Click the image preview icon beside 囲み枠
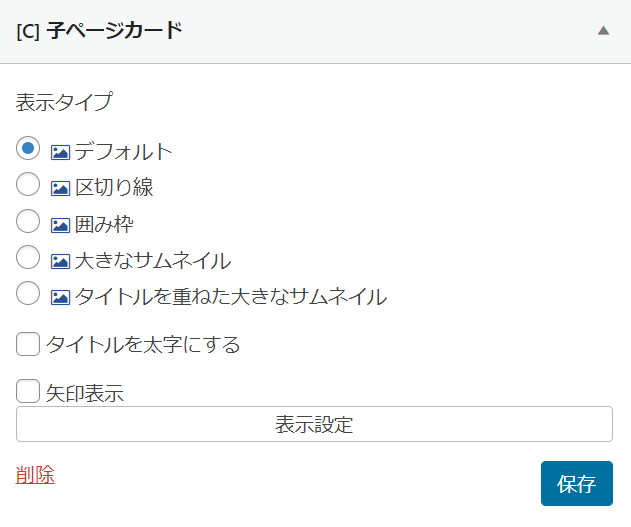 tap(60, 225)
